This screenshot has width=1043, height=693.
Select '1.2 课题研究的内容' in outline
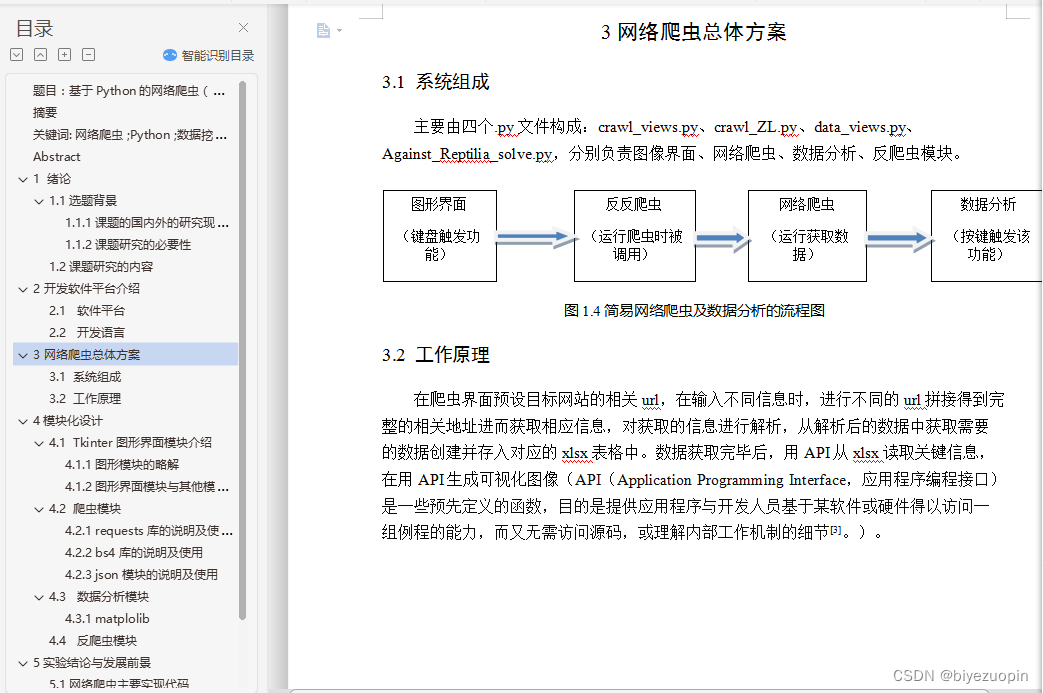click(100, 266)
